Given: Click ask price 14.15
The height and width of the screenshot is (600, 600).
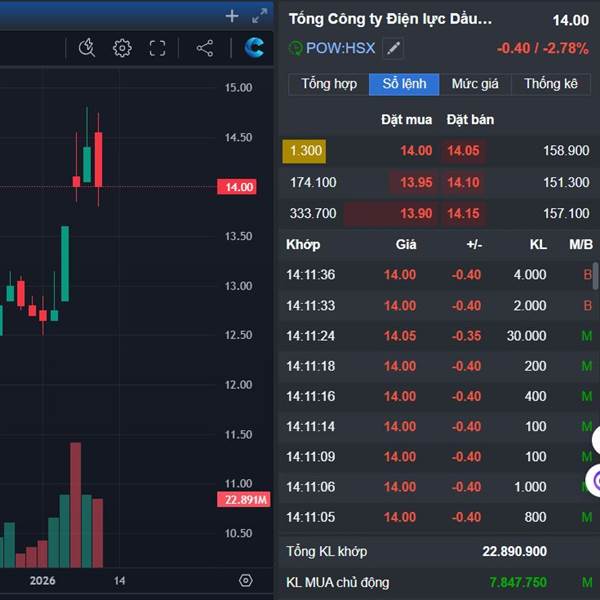Looking at the screenshot, I should 463,214.
